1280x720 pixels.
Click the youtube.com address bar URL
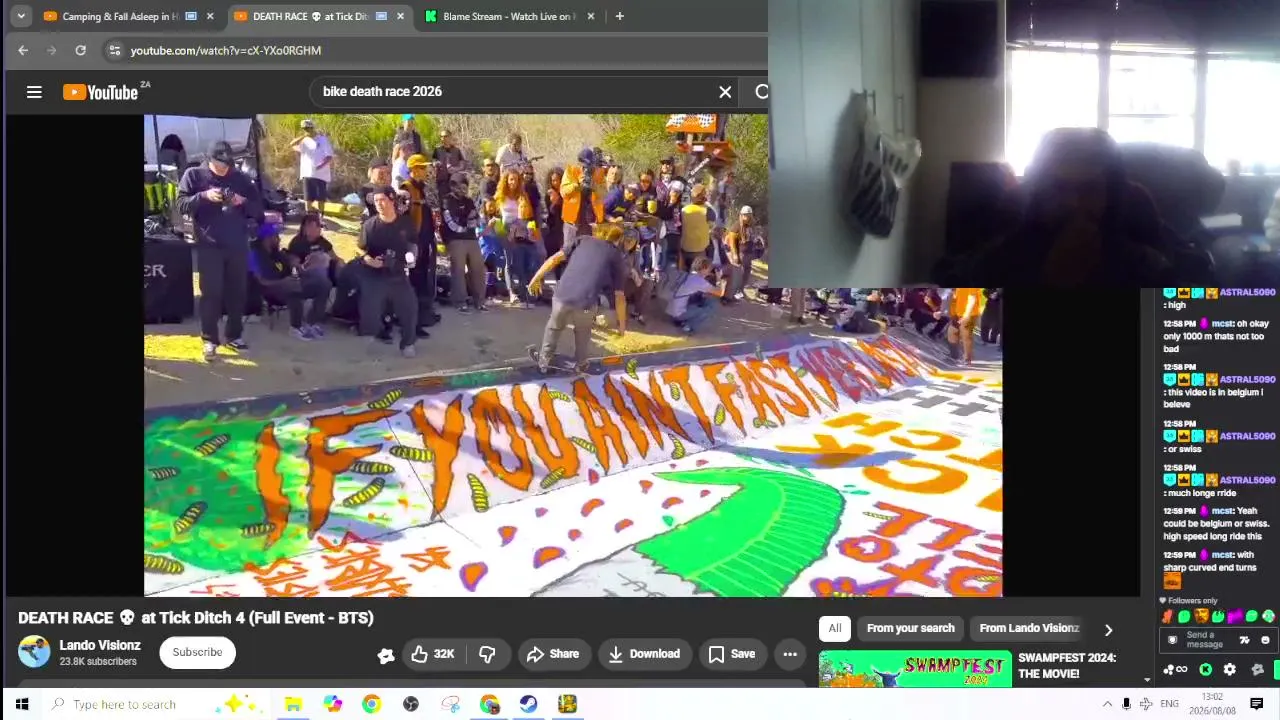click(226, 50)
